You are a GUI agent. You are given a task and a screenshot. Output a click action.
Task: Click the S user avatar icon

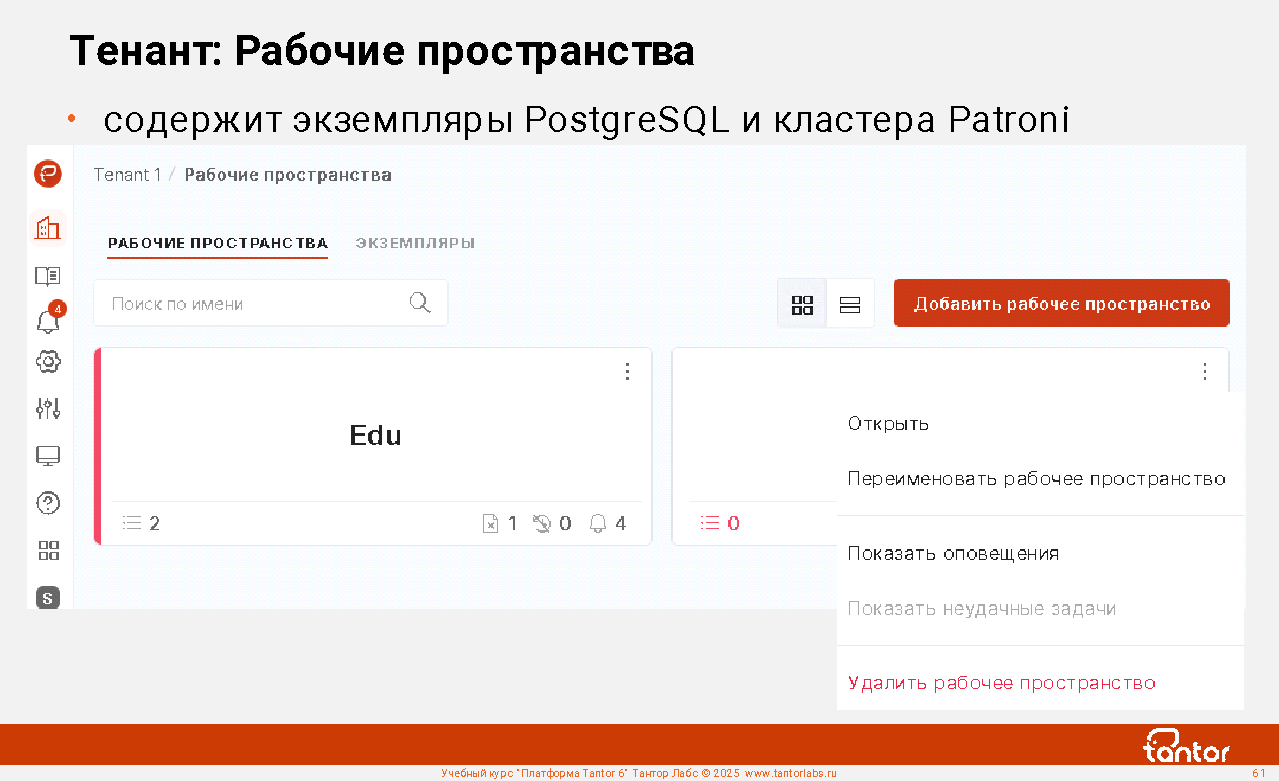[48, 598]
